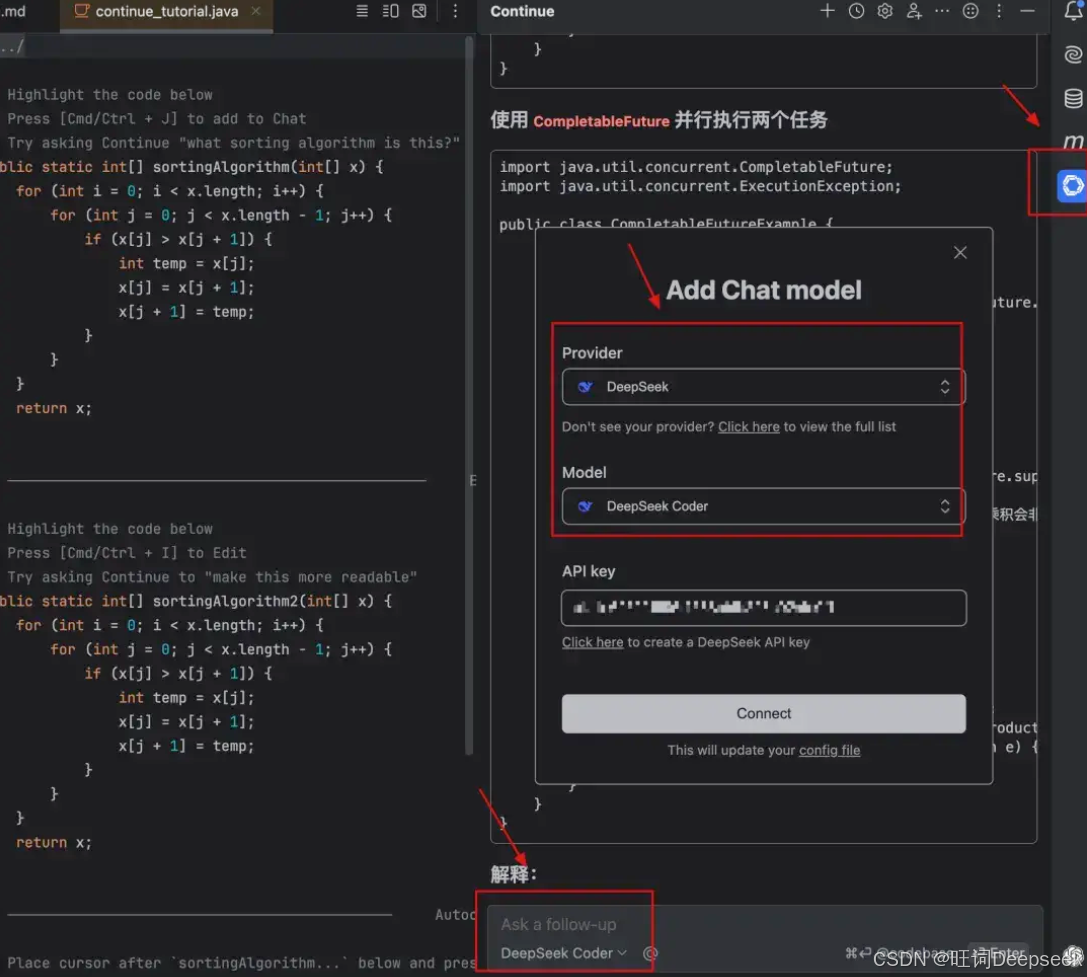Click the sortingAlgorithm( method declaration line
The image size is (1087, 977).
point(191,167)
